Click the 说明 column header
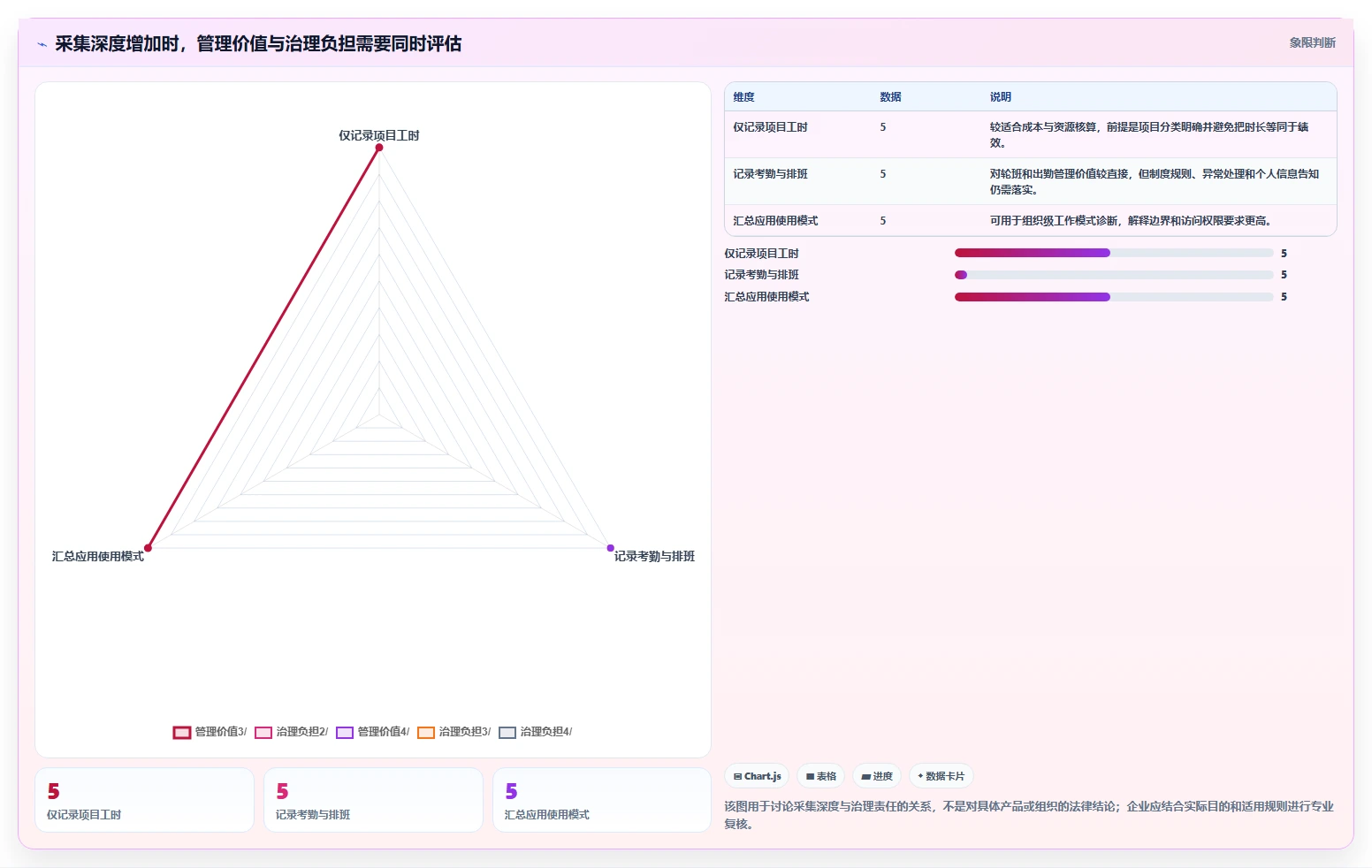 coord(1000,97)
